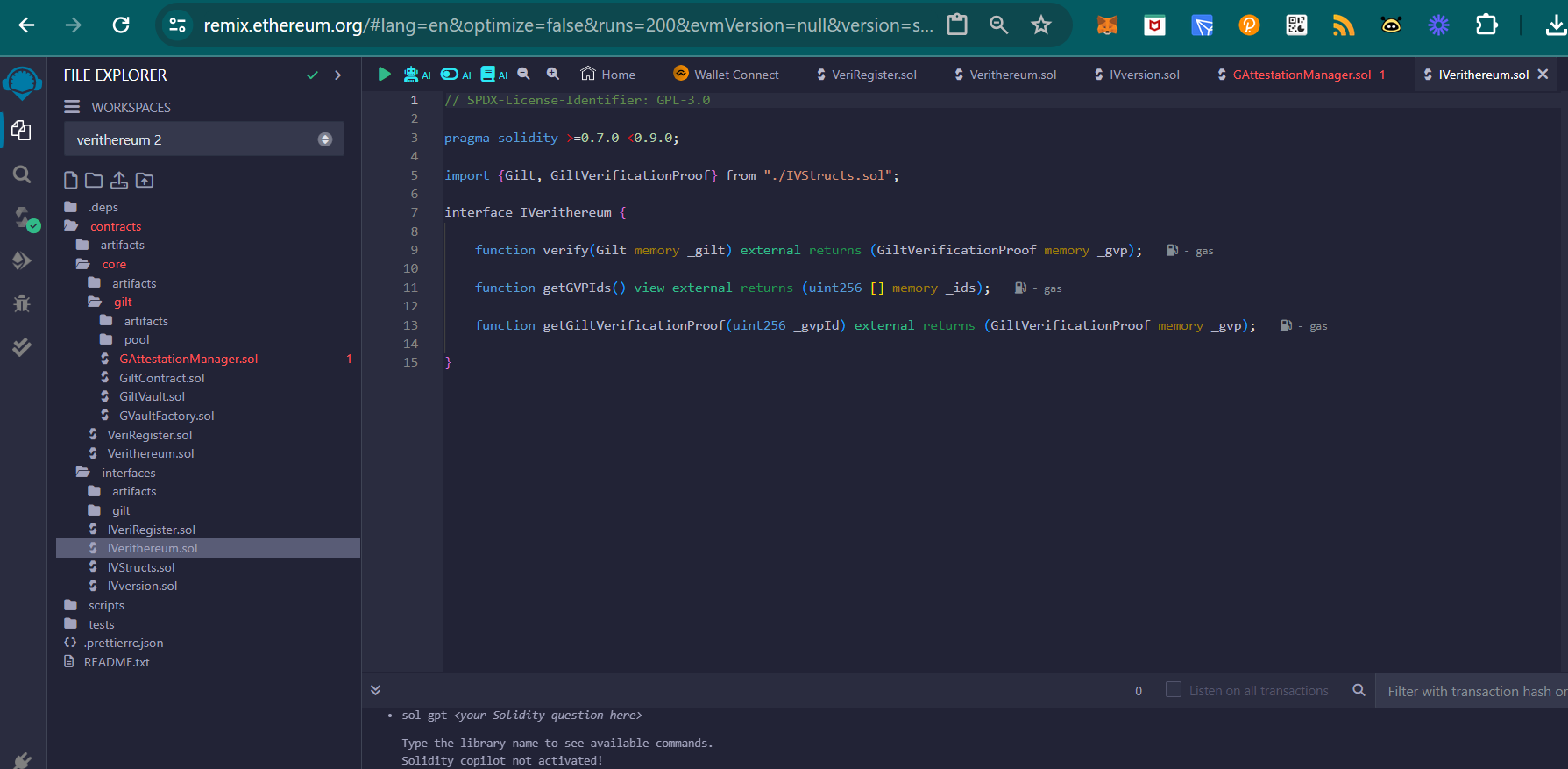The width and height of the screenshot is (1568, 769).
Task: Open the plugin manager plug icon
Action: pos(22,761)
